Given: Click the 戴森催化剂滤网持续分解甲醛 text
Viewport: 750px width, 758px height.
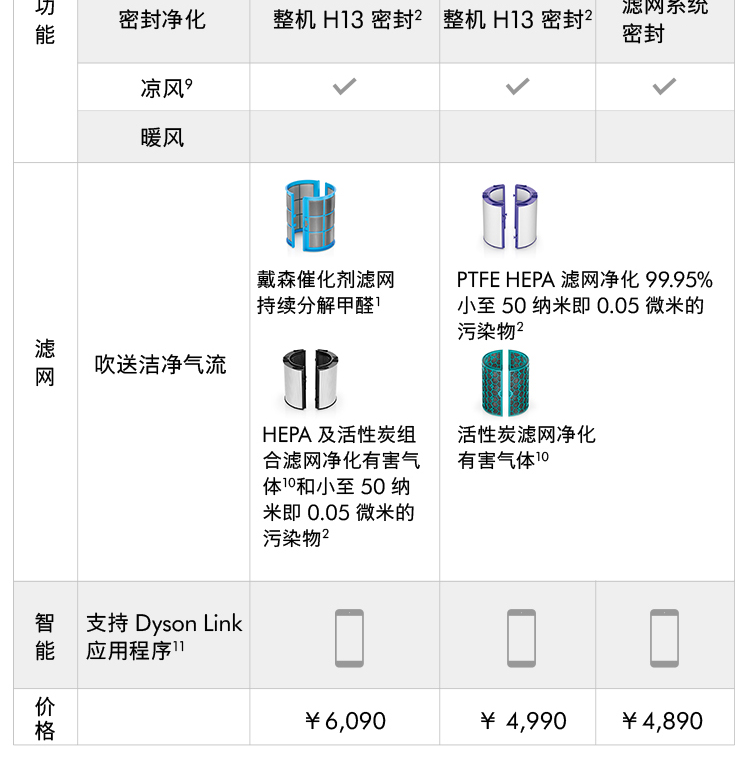Looking at the screenshot, I should click(325, 292).
